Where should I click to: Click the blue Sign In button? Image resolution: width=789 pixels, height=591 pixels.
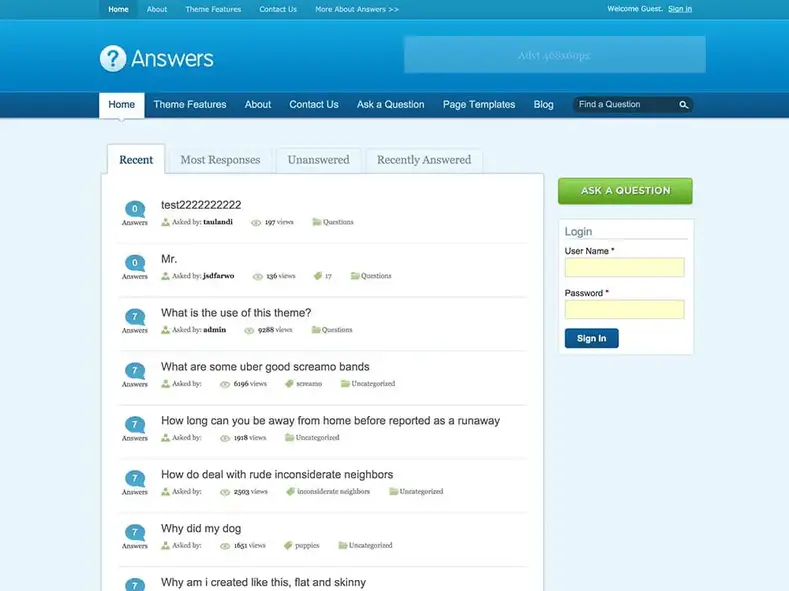[x=591, y=339]
